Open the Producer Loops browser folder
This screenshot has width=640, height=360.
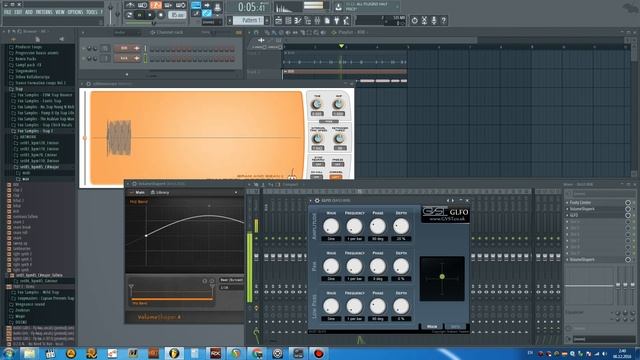click(29, 47)
